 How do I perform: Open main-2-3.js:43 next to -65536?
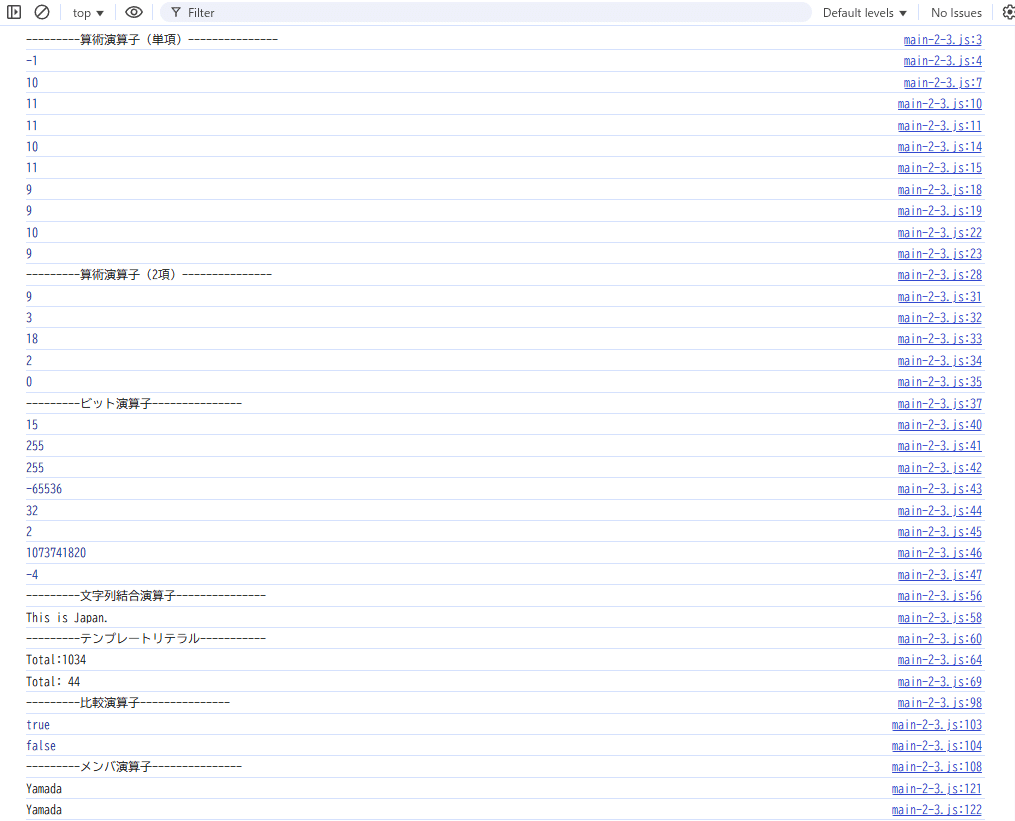pos(939,488)
